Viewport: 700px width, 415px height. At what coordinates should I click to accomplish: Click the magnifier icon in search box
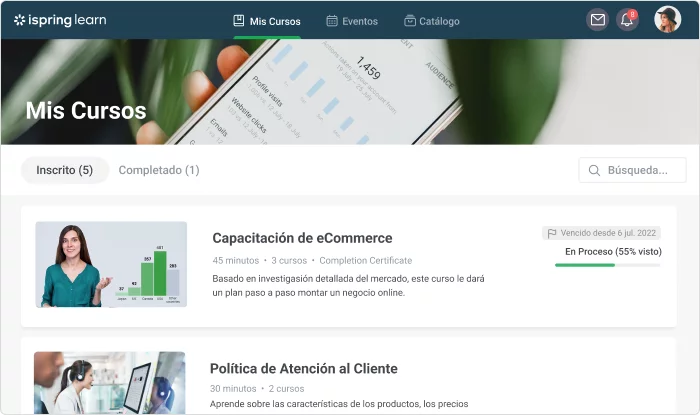click(595, 170)
